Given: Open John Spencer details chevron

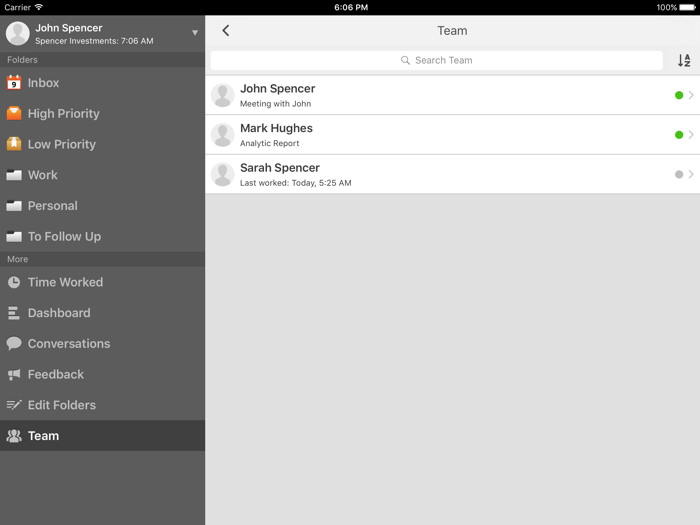Looking at the screenshot, I should (x=691, y=95).
